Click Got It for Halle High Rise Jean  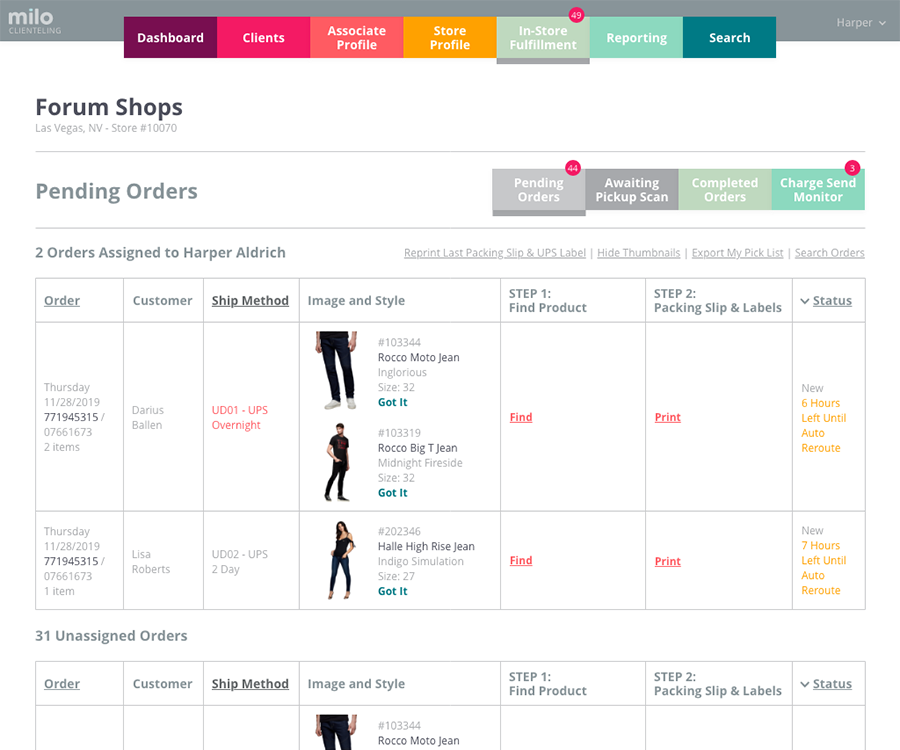(x=393, y=591)
